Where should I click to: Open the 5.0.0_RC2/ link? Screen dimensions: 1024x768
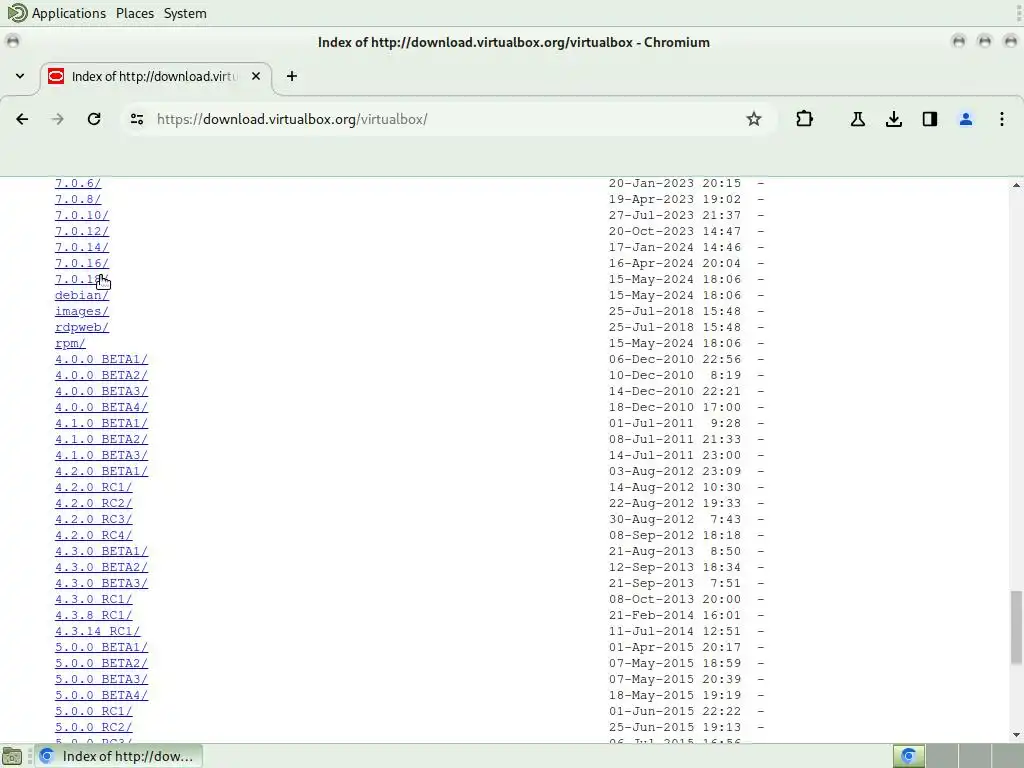tap(93, 727)
